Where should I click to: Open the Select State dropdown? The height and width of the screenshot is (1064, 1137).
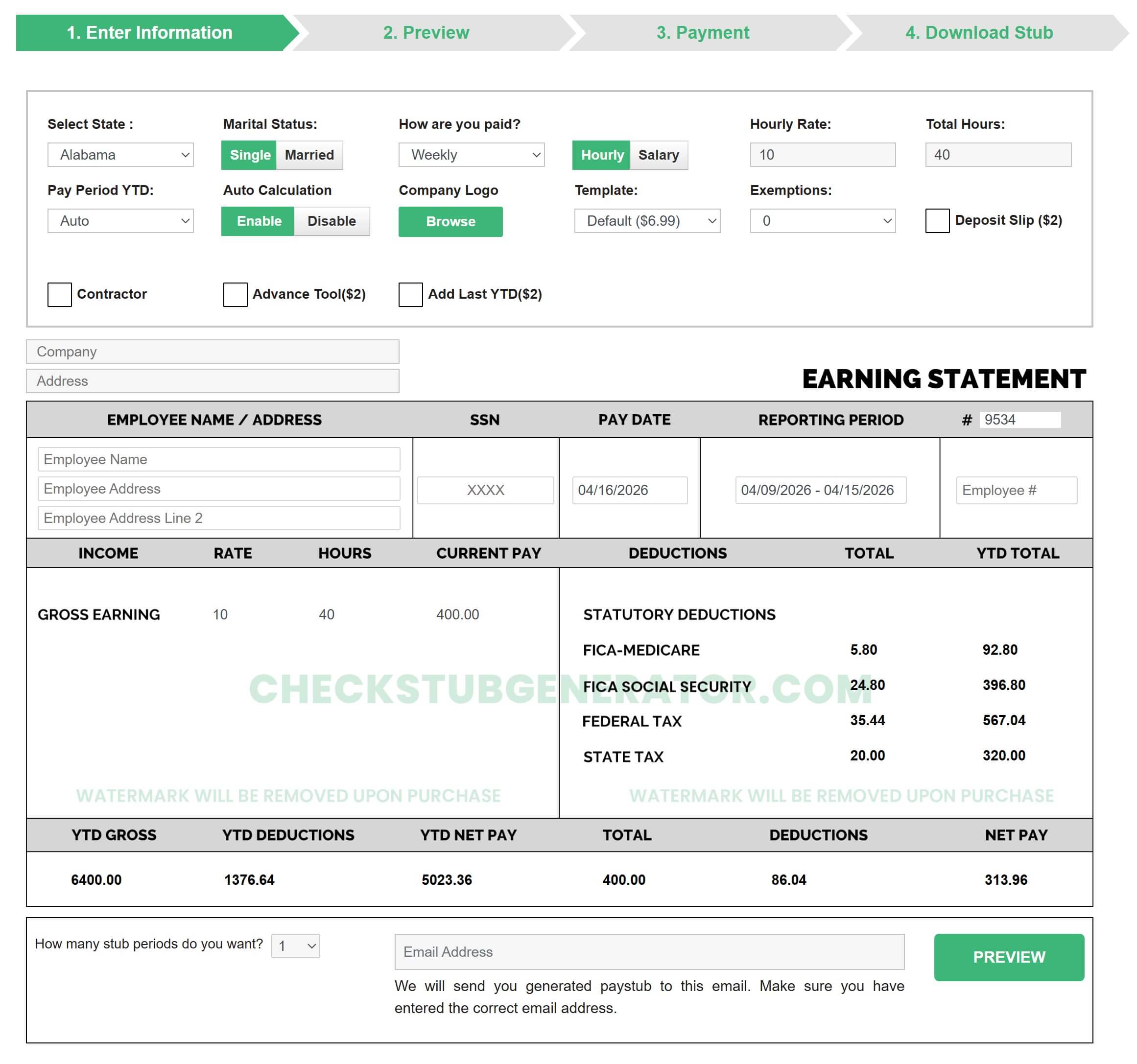tap(120, 155)
